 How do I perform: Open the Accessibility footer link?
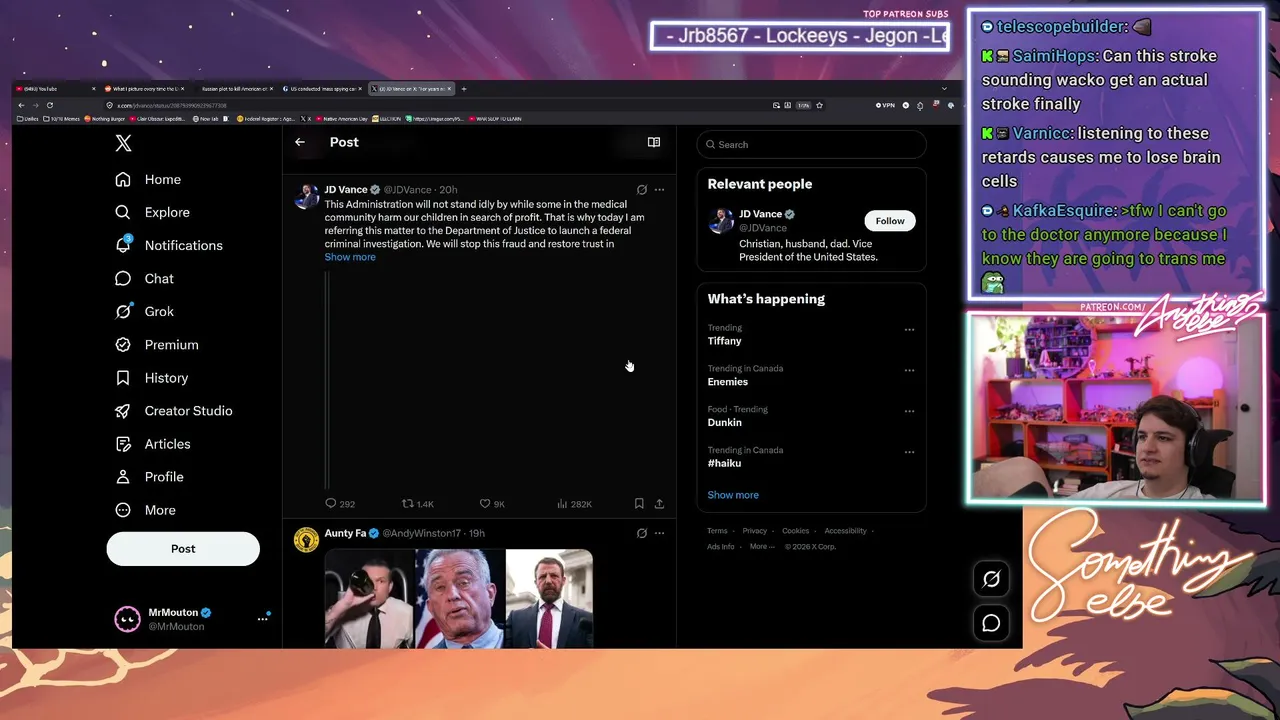pos(846,531)
